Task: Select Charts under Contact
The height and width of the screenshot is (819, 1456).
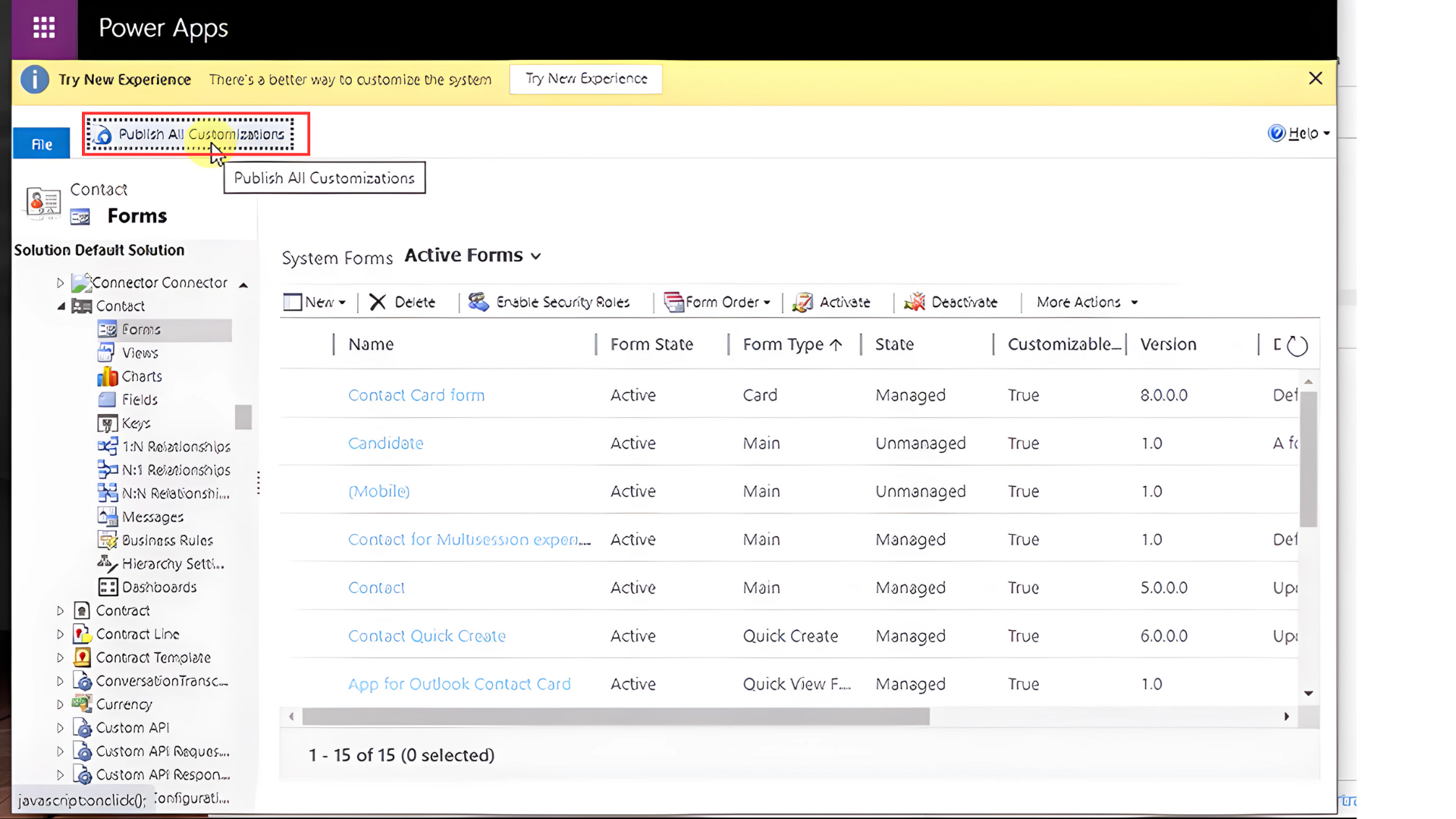Action: (x=142, y=377)
